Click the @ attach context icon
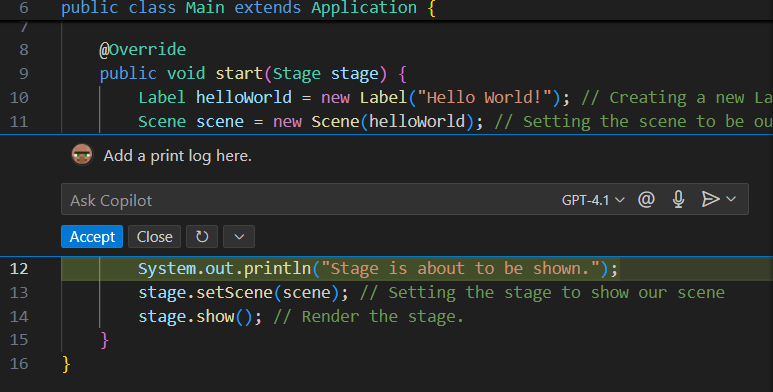The width and height of the screenshot is (773, 392). click(x=646, y=199)
